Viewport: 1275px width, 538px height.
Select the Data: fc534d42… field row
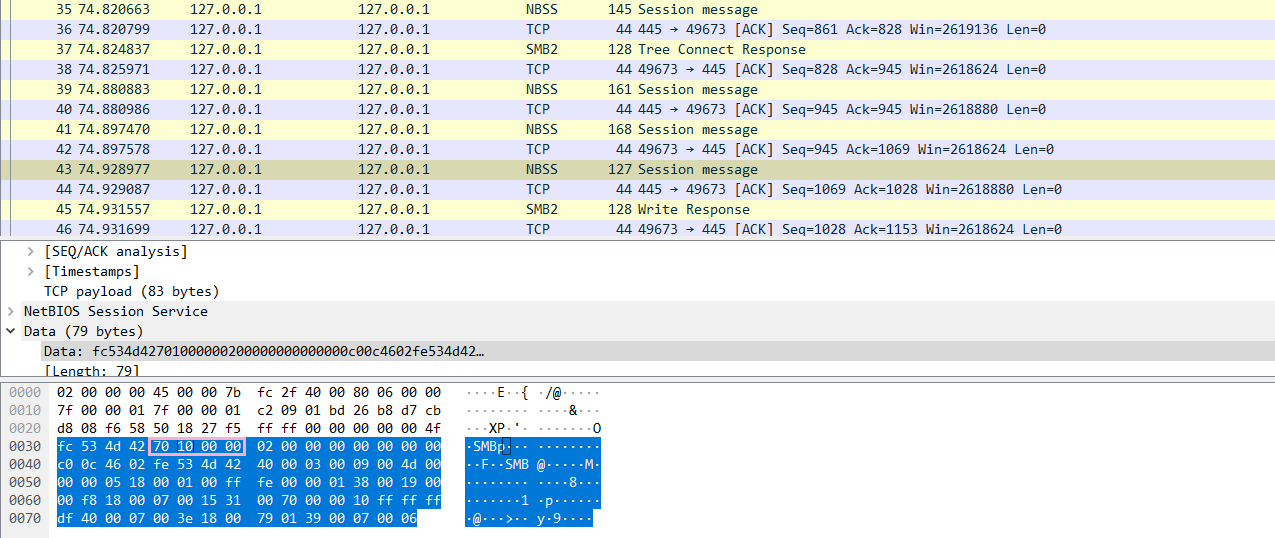tap(264, 351)
